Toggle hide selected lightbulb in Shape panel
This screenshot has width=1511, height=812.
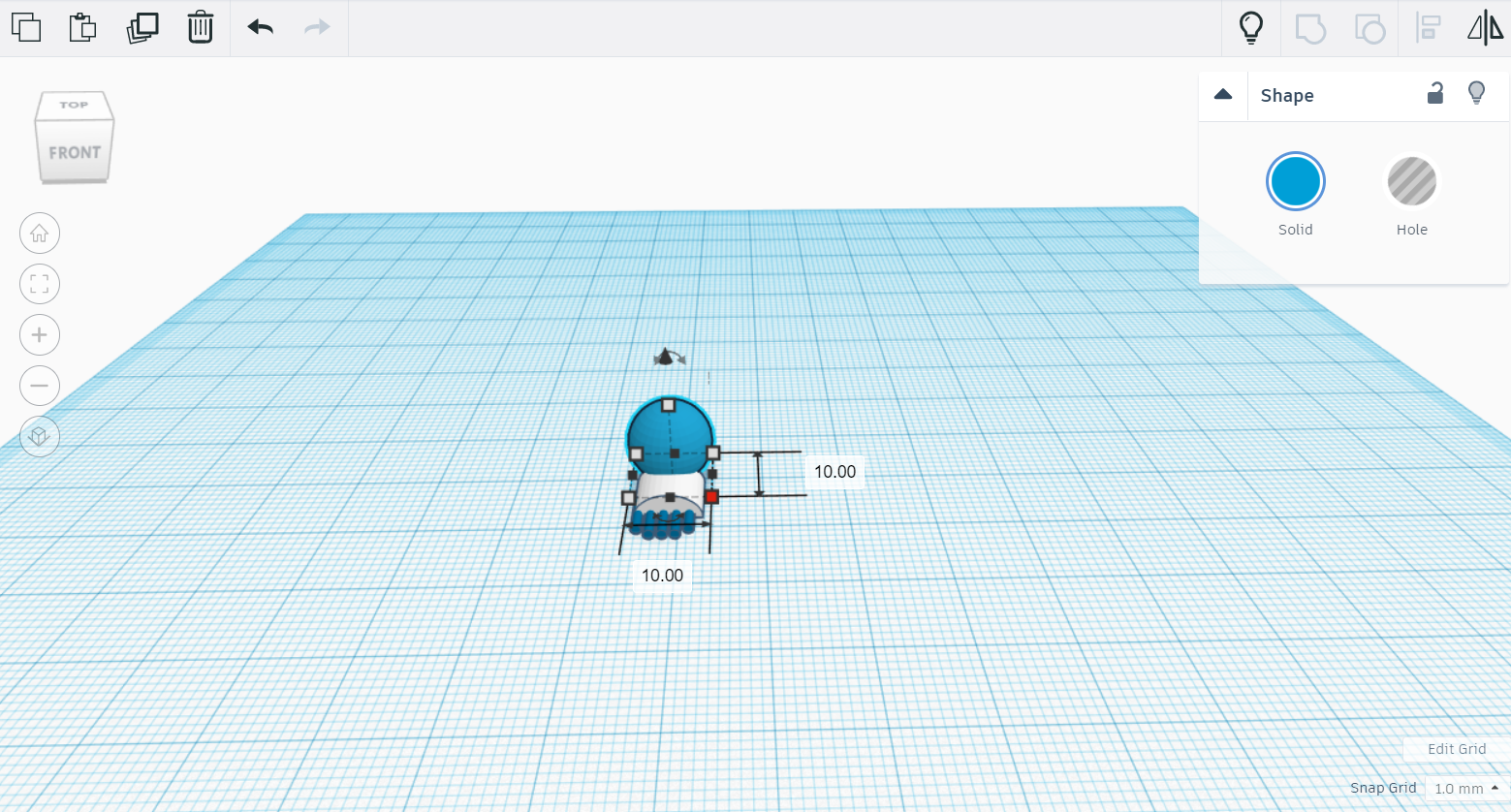(x=1476, y=93)
